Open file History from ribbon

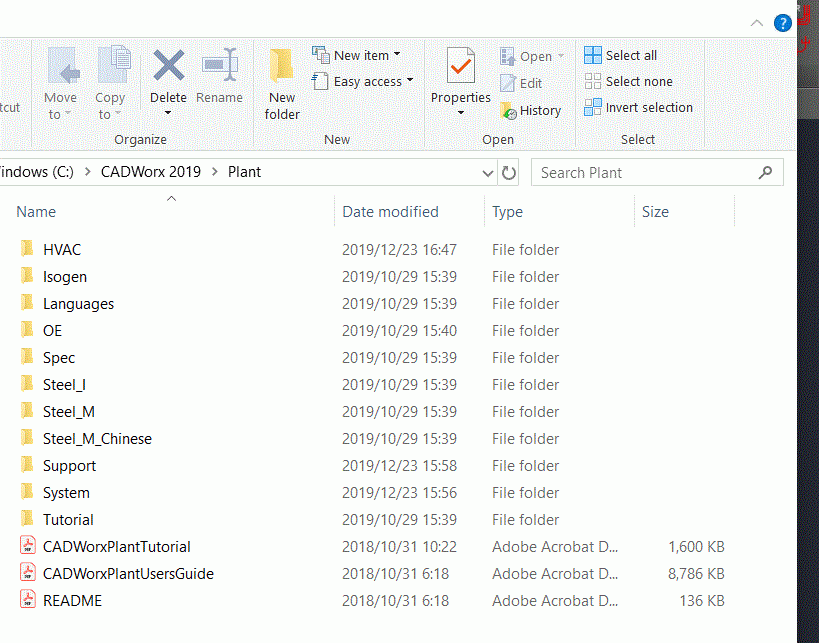click(530, 110)
